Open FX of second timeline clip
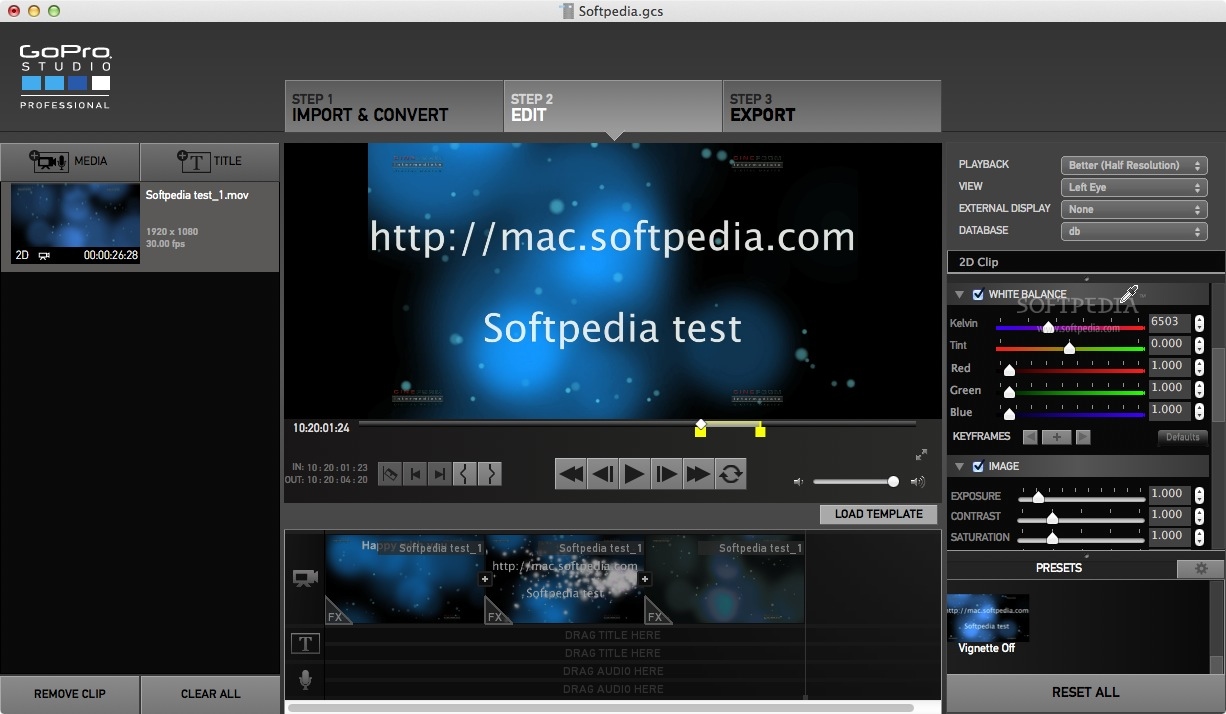 coord(496,612)
